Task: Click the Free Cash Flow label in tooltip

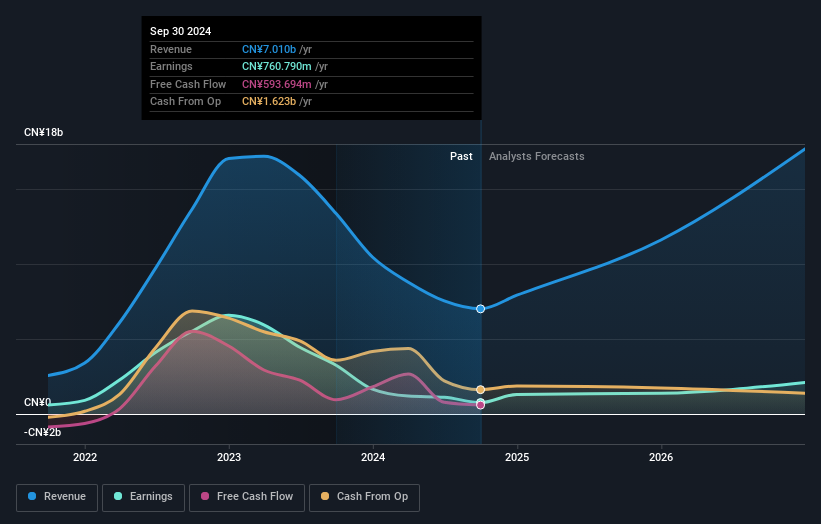Action: point(188,84)
